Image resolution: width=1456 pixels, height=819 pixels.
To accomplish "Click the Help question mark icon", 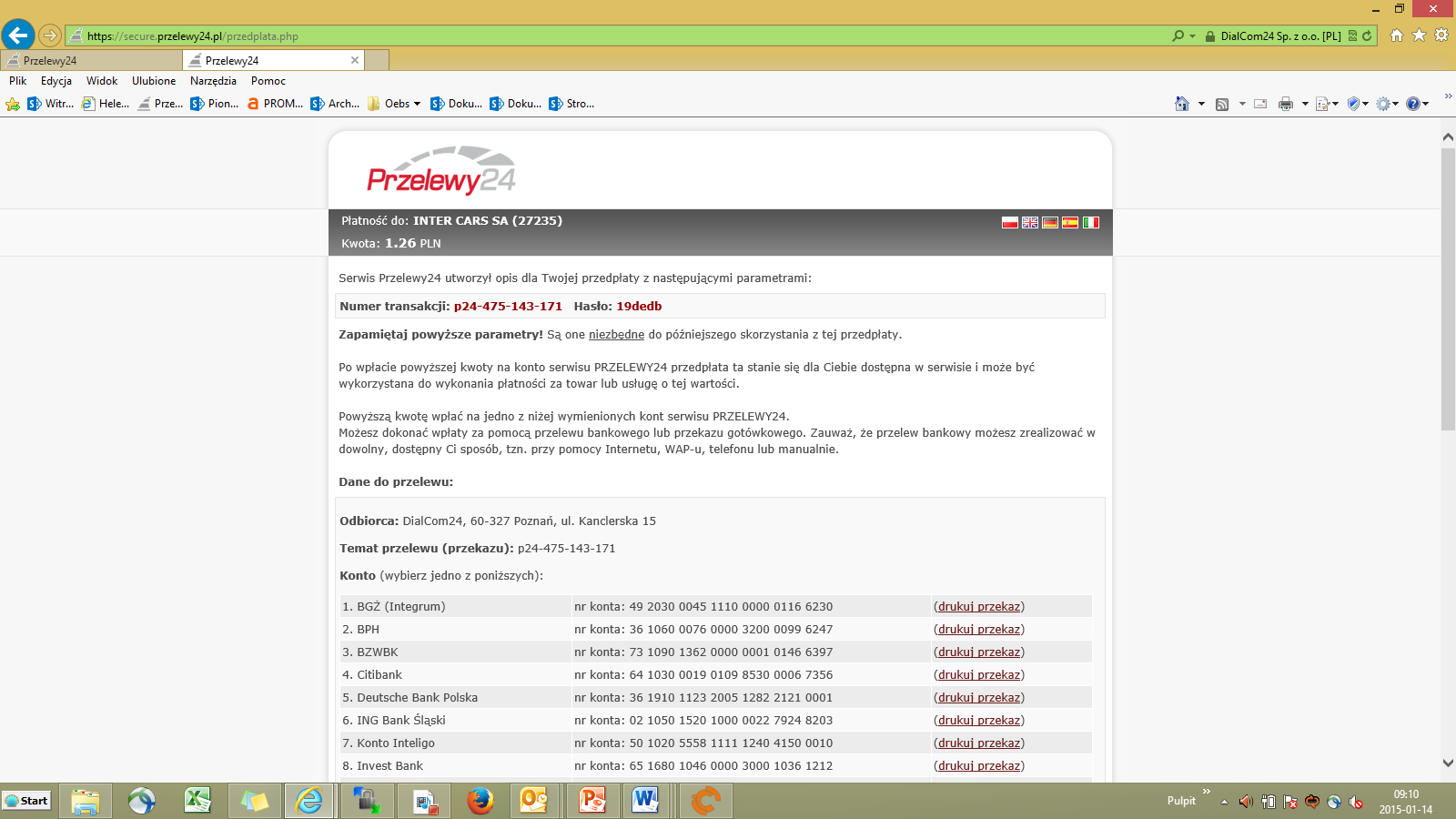I will pos(1412,104).
